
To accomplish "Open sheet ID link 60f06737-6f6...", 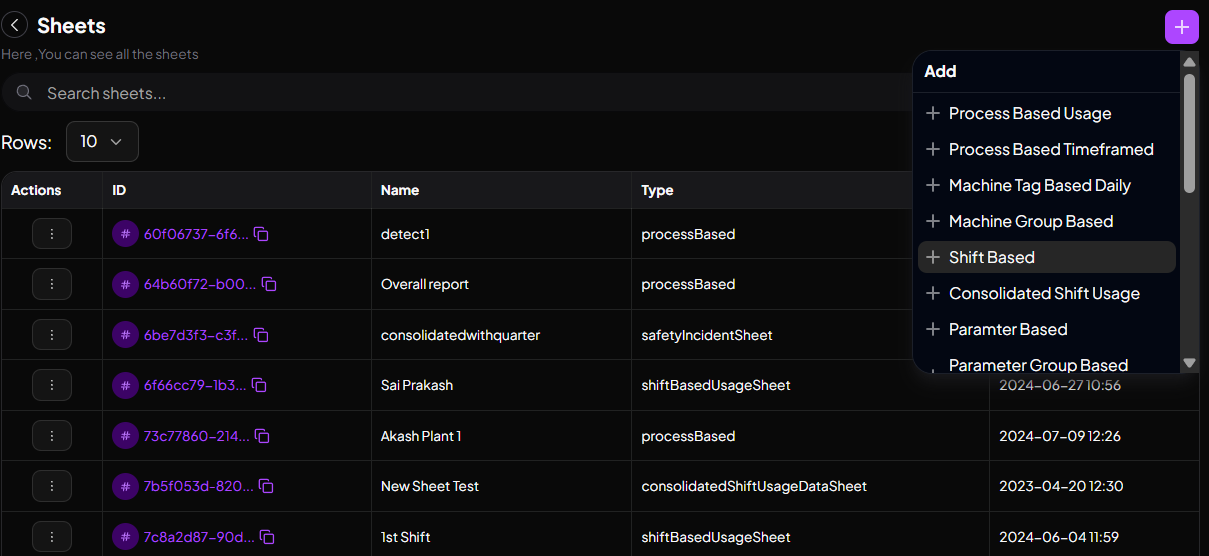I will [196, 234].
